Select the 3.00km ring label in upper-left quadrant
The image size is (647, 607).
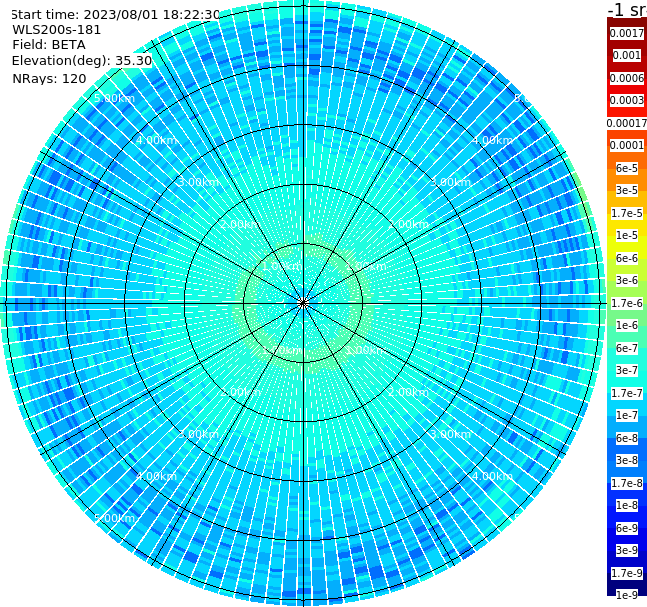(198, 182)
